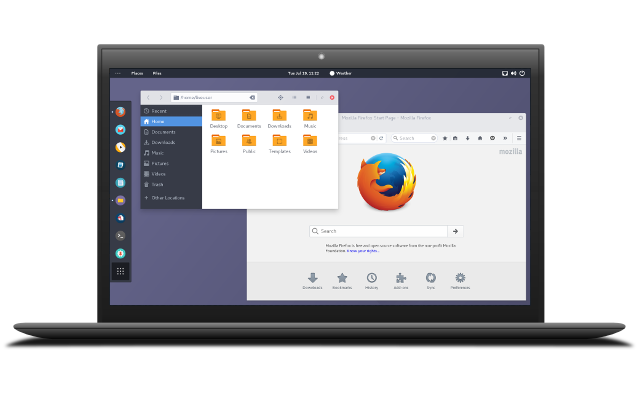The width and height of the screenshot is (640, 400).
Task: Show applications grid in dock
Action: click(120, 270)
